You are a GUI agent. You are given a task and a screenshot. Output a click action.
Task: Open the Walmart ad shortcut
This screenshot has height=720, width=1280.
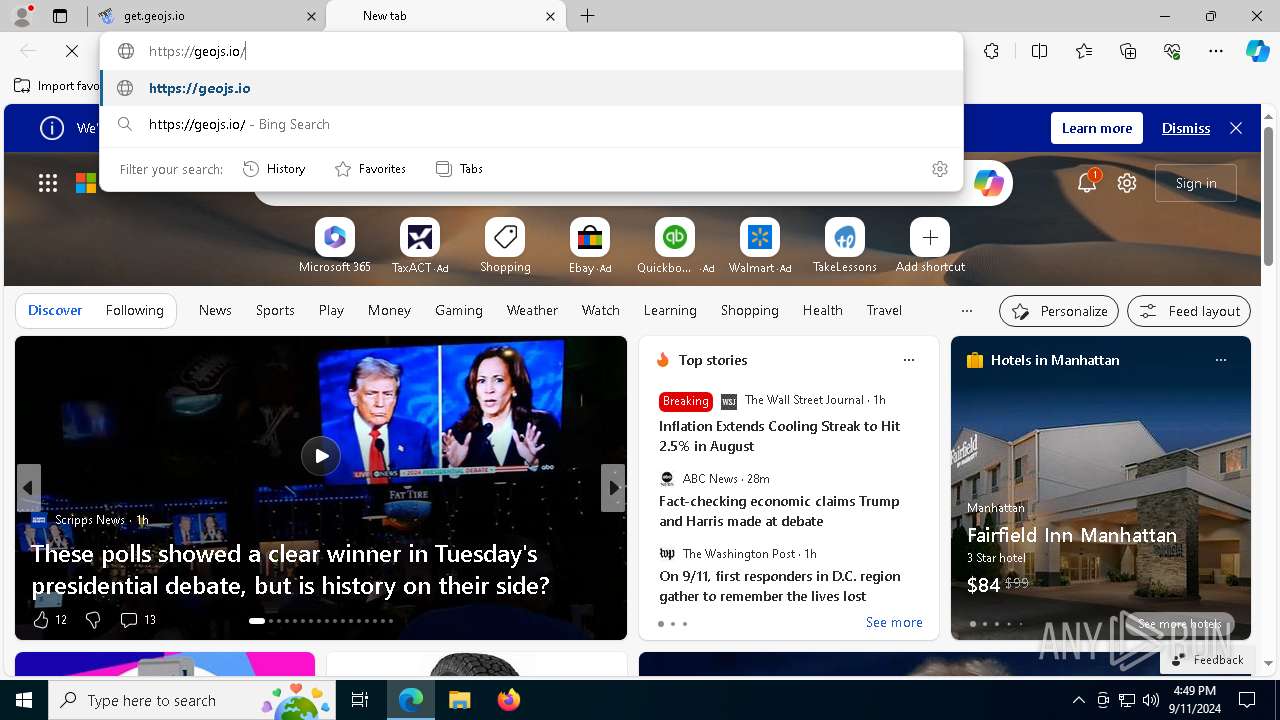pyautogui.click(x=760, y=246)
